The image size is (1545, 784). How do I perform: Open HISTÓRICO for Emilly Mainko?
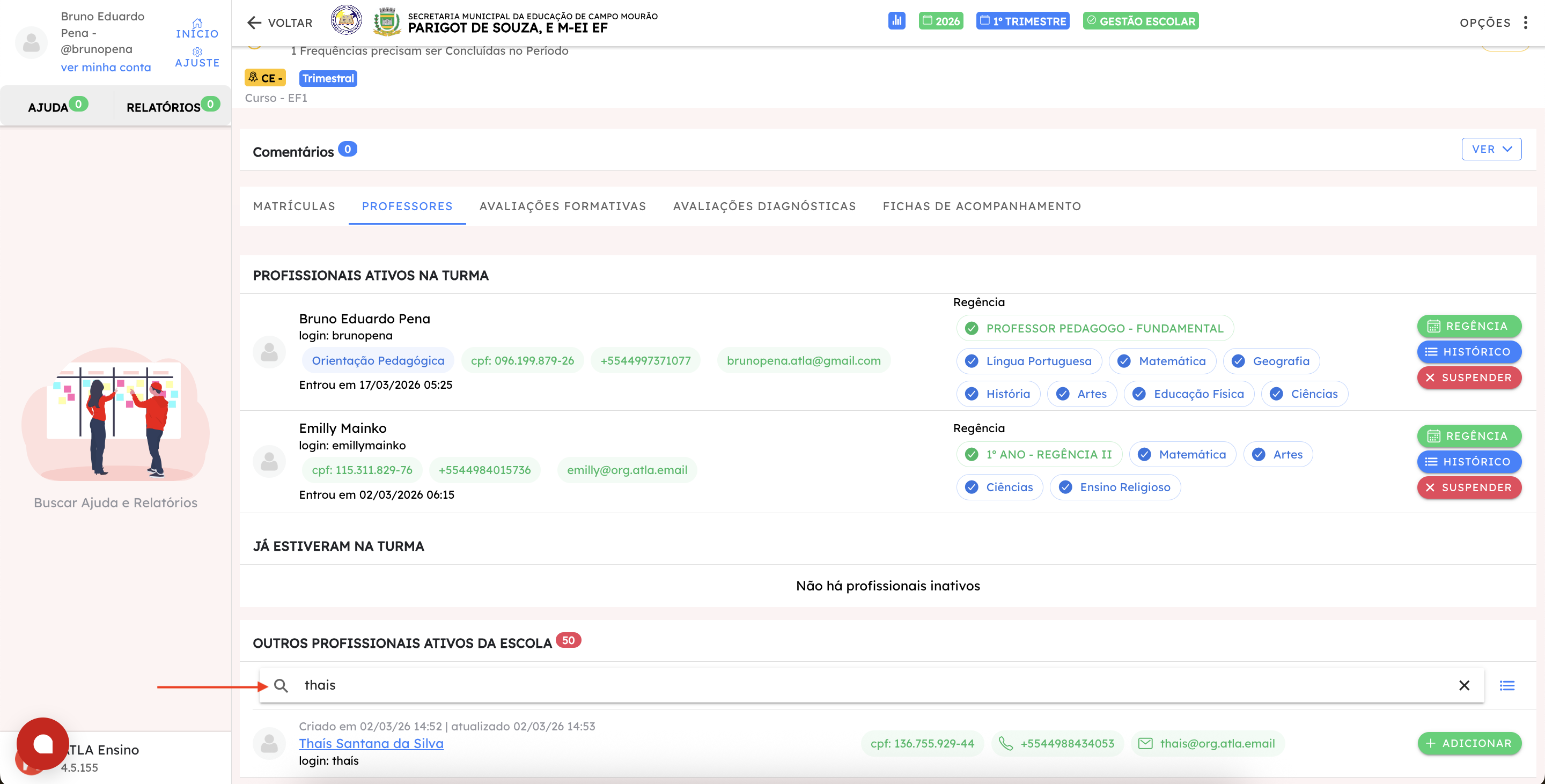click(1469, 462)
